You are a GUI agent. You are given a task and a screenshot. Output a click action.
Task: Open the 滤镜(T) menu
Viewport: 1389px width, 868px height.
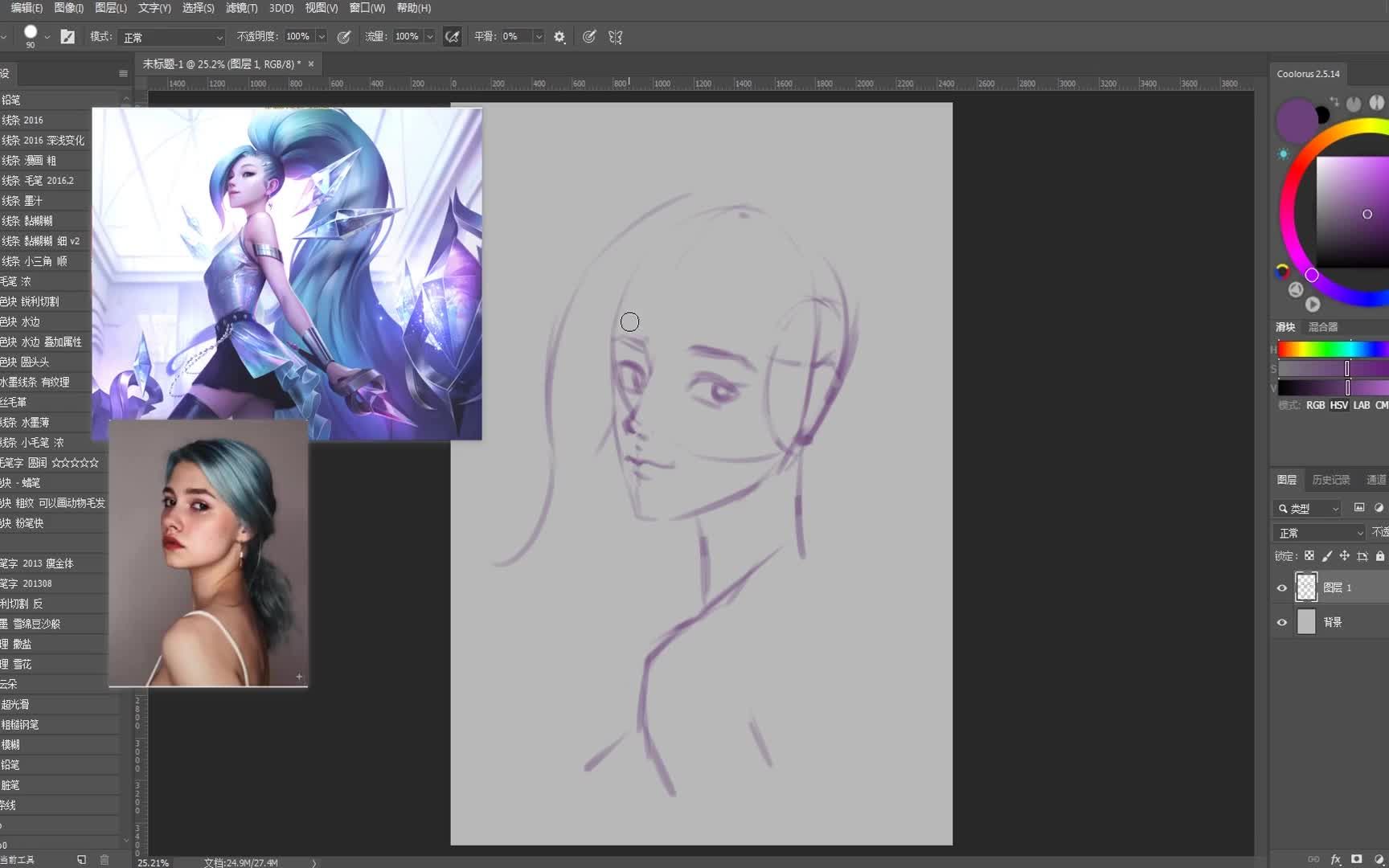pyautogui.click(x=241, y=8)
